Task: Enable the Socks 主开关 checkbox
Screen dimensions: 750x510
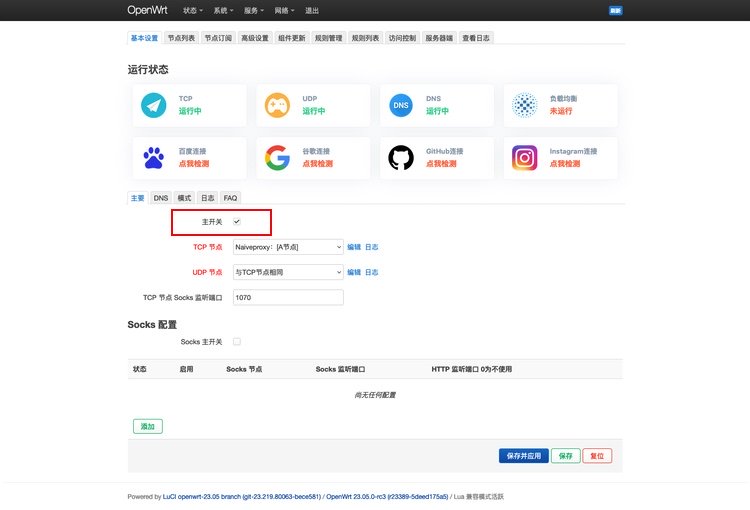Action: tap(237, 342)
